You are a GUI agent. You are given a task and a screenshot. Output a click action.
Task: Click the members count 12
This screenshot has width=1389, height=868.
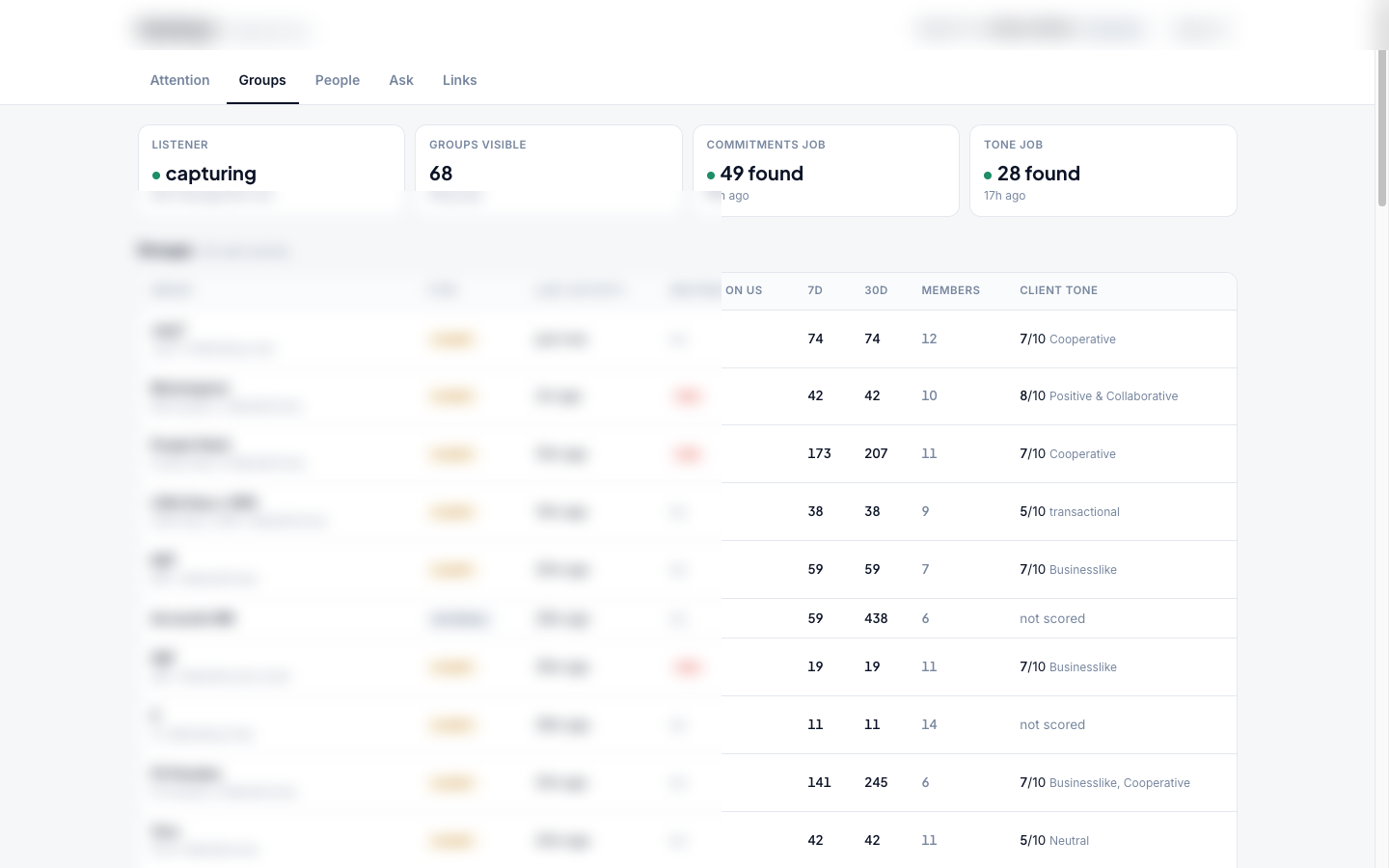929,339
